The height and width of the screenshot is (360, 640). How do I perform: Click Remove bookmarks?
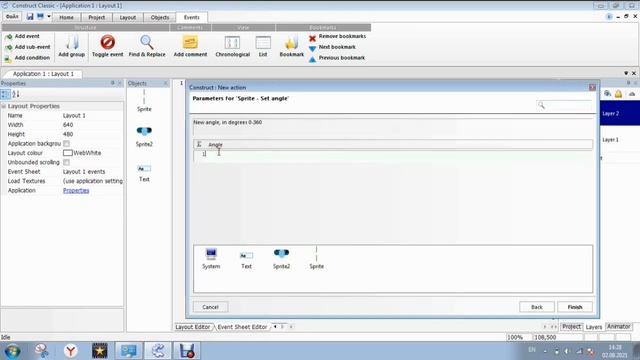click(338, 36)
